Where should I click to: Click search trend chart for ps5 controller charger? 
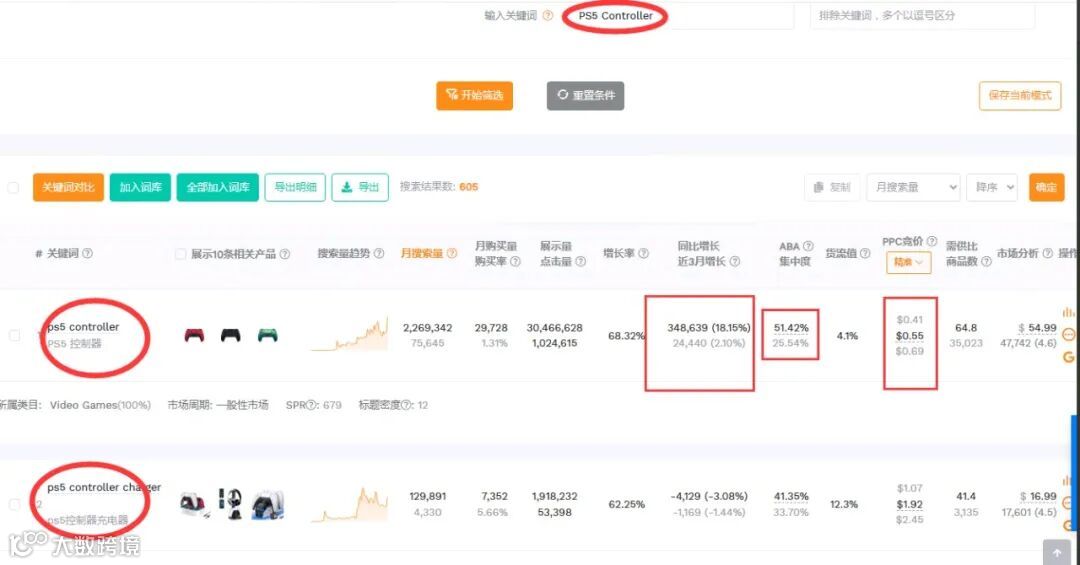[x=349, y=504]
